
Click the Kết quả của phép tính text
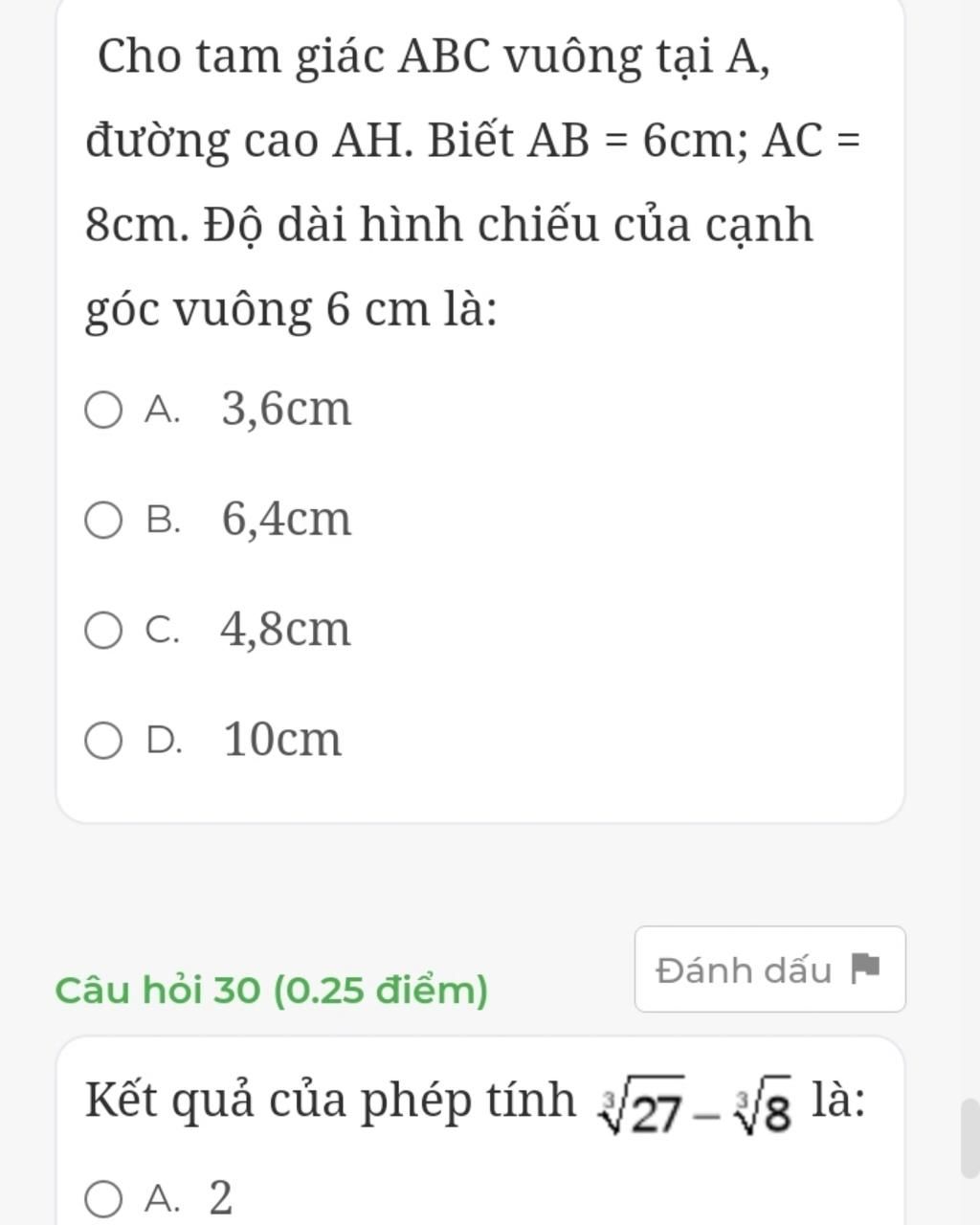[x=330, y=1101]
